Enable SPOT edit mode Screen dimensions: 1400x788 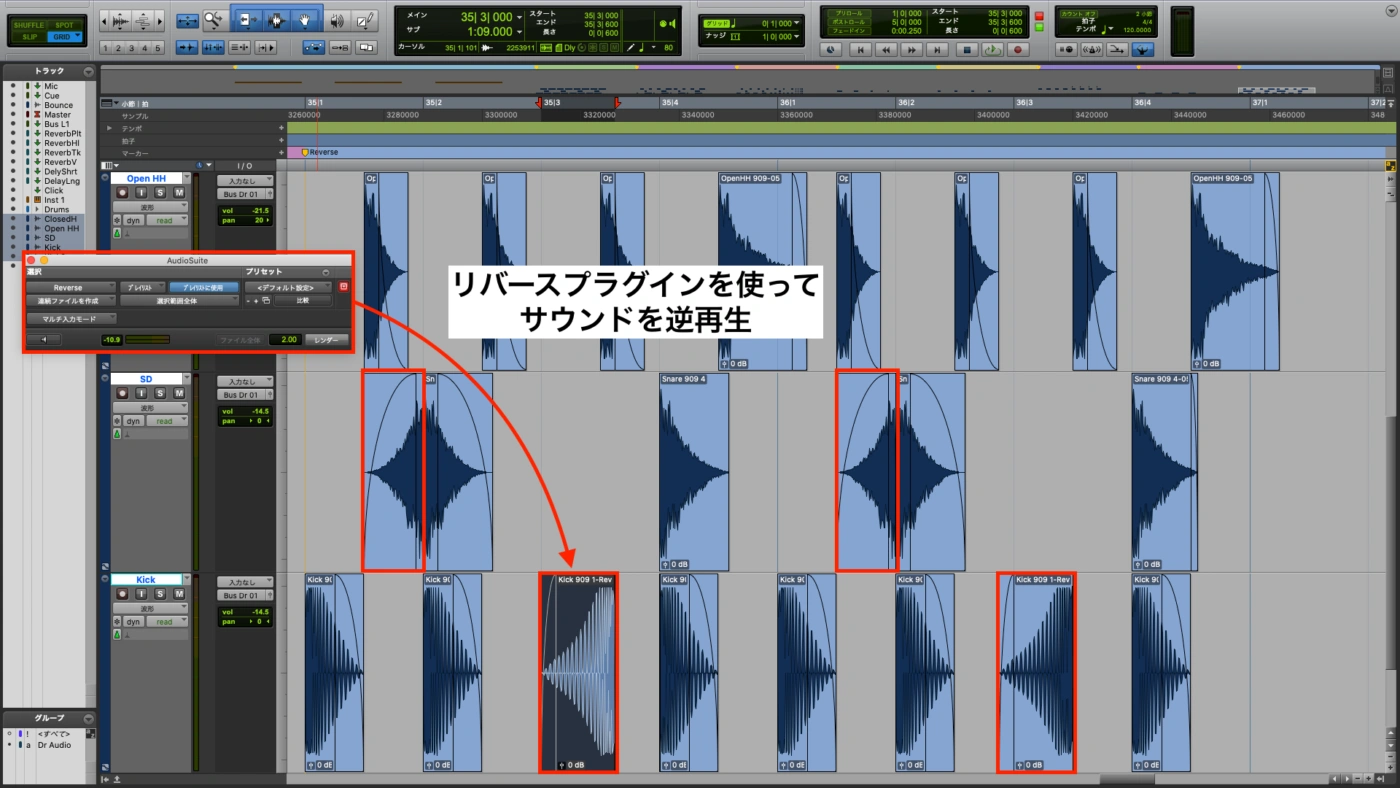click(x=64, y=25)
